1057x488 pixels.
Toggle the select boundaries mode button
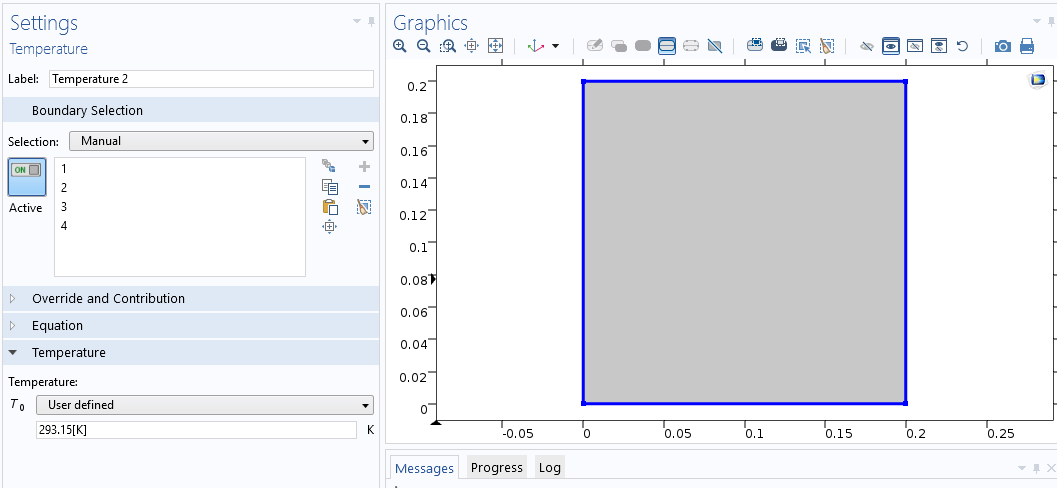667,46
